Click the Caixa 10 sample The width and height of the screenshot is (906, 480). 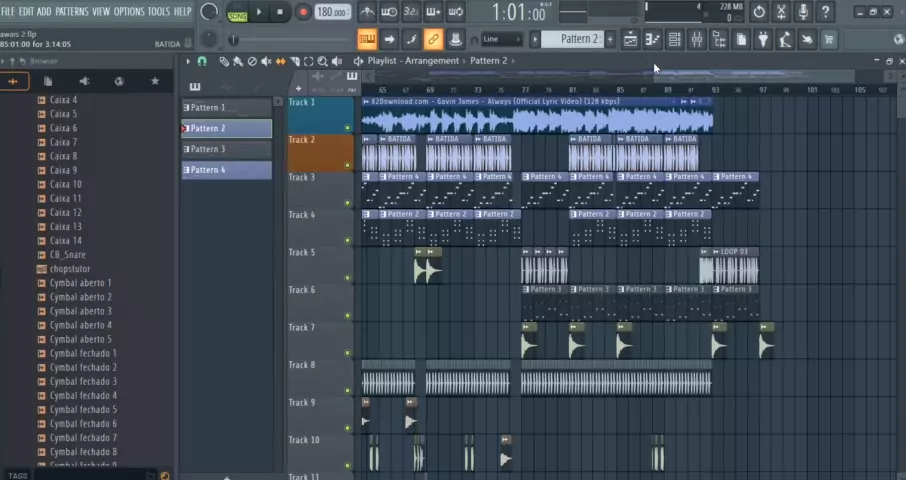[x=66, y=184]
